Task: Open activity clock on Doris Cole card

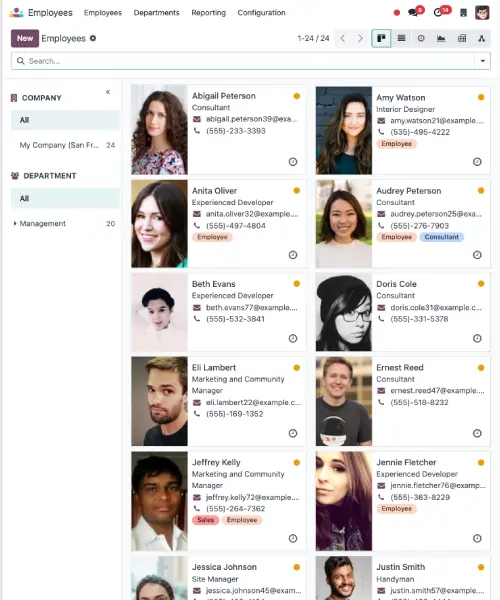Action: pos(477,338)
